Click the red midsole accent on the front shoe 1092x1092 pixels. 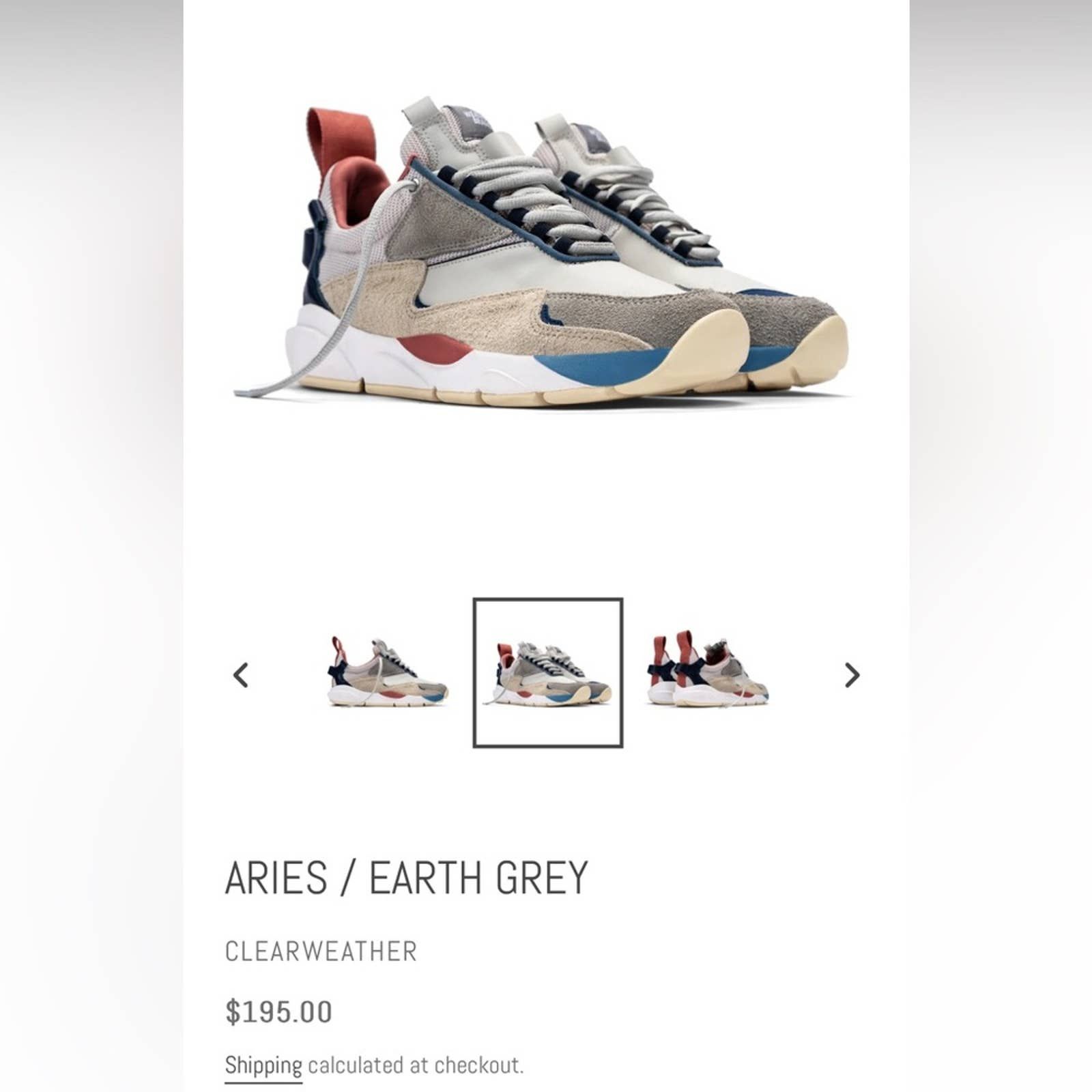coord(434,349)
